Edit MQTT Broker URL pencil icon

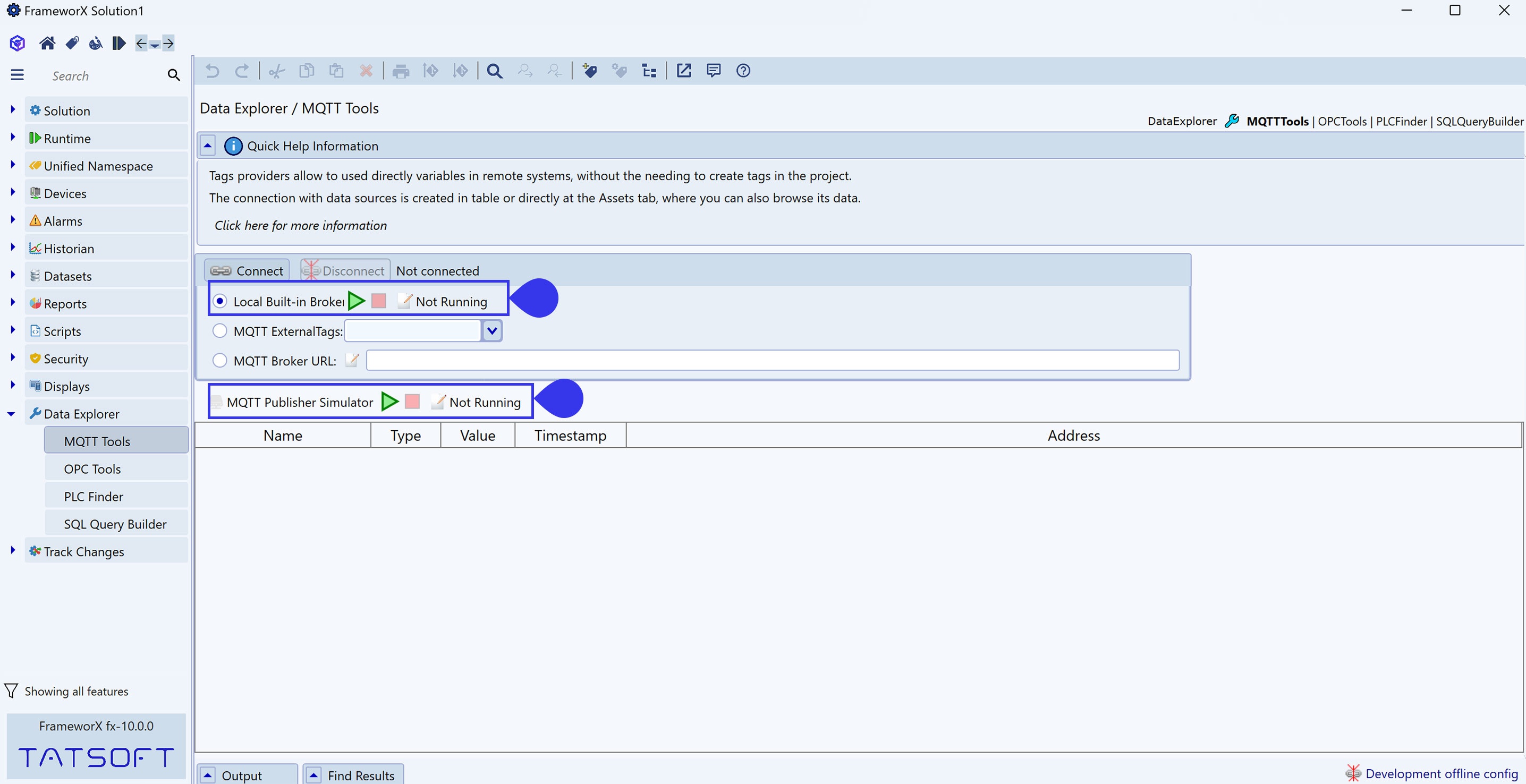click(x=352, y=360)
